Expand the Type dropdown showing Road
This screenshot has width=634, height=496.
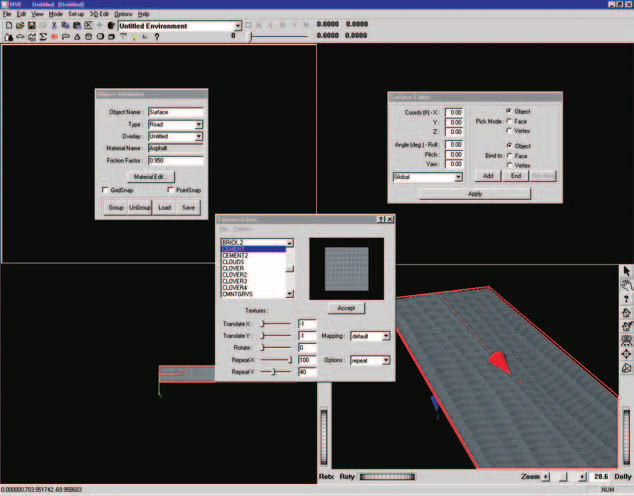click(199, 125)
